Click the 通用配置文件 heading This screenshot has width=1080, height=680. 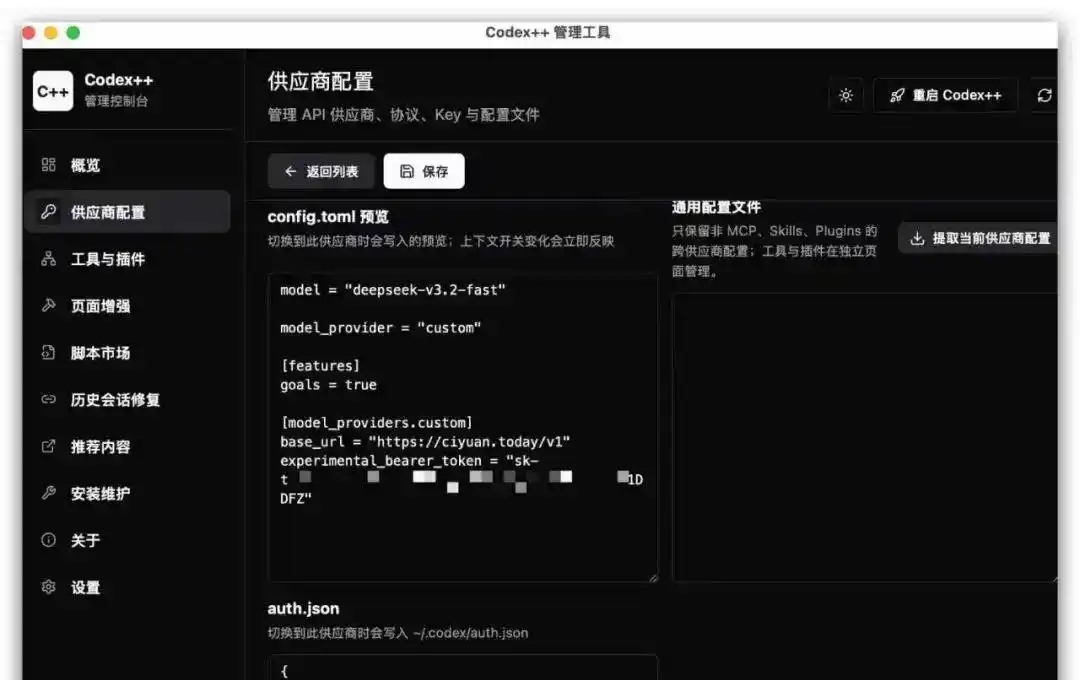pyautogui.click(x=716, y=207)
